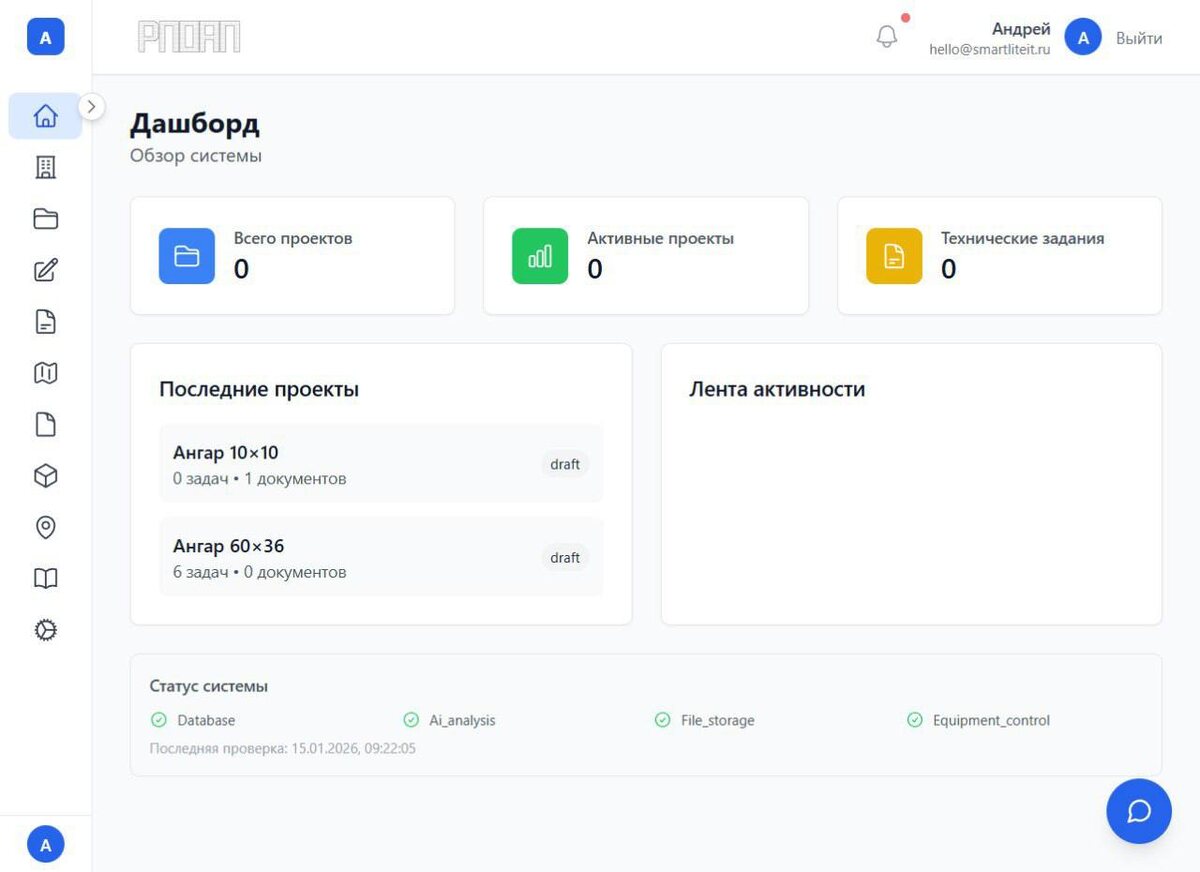1200x872 pixels.
Task: Click the Дашборд page title
Action: click(195, 124)
